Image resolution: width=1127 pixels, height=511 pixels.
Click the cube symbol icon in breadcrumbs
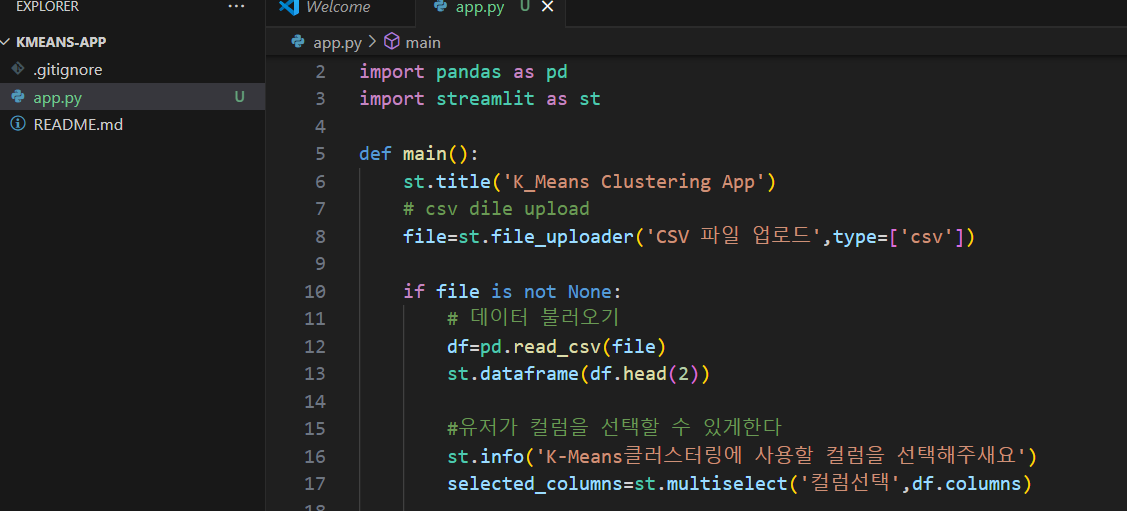(392, 42)
